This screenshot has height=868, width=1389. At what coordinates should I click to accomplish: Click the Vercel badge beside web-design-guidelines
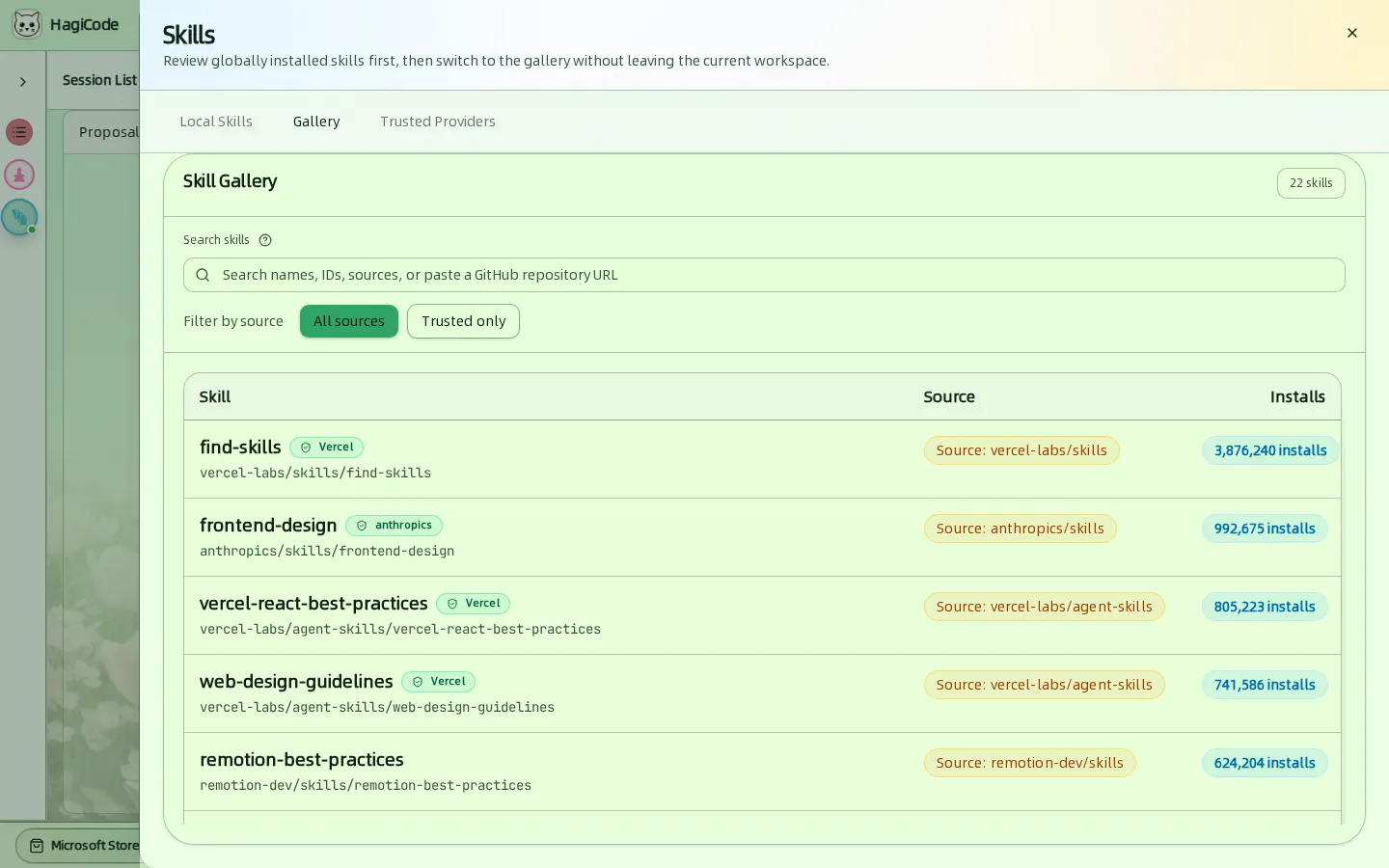(x=439, y=682)
